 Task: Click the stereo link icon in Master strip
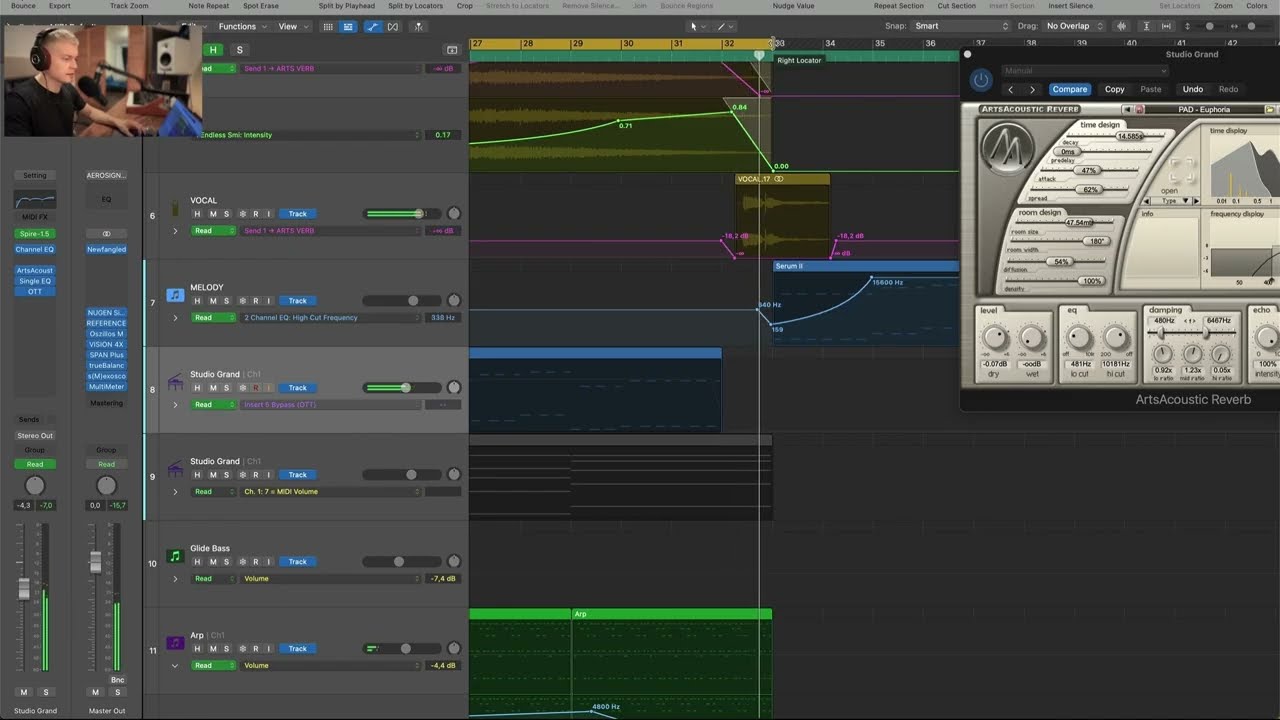106,234
